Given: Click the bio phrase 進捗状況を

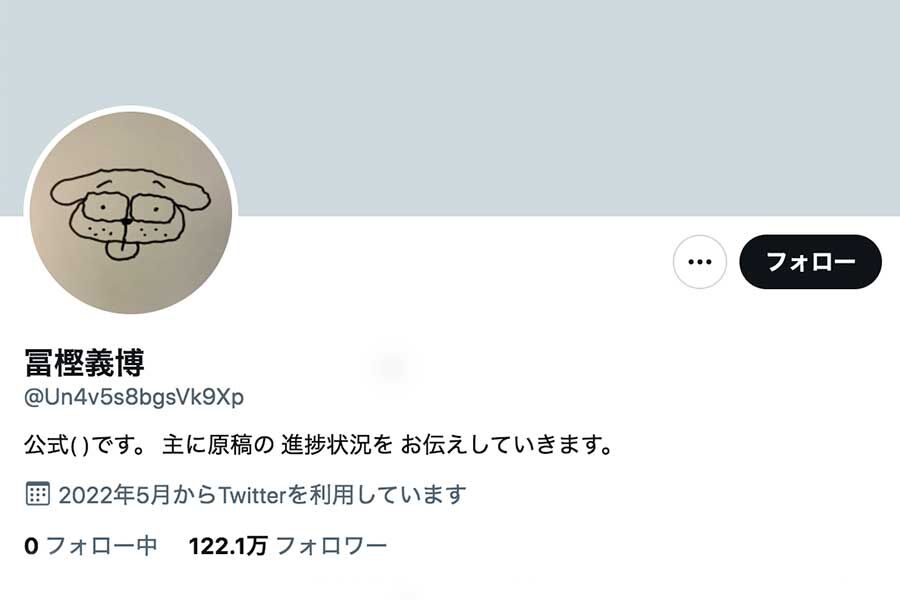Looking at the screenshot, I should (x=337, y=445).
